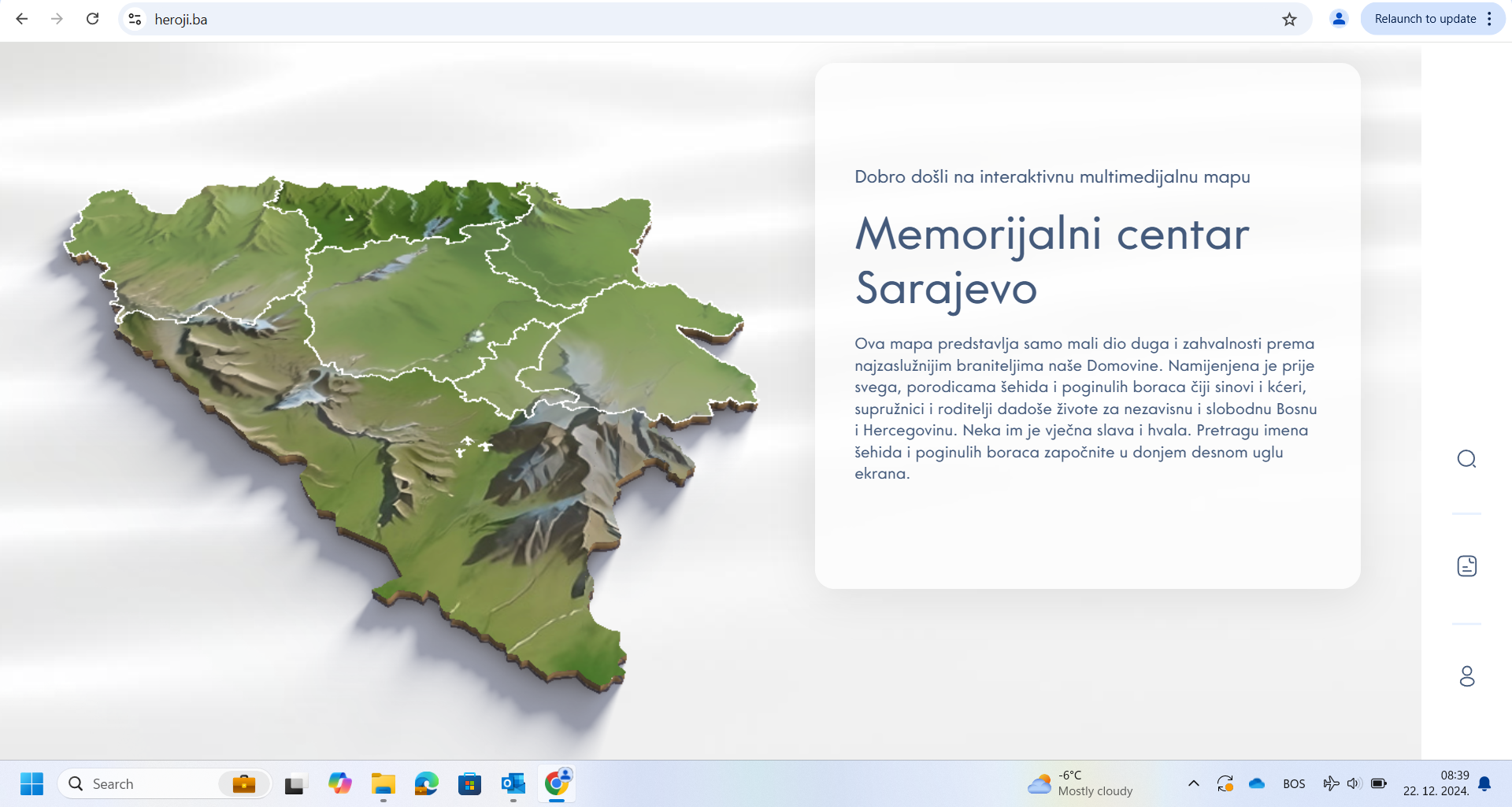Open File Explorer from taskbar
Viewport: 1512px width, 807px height.
click(384, 783)
